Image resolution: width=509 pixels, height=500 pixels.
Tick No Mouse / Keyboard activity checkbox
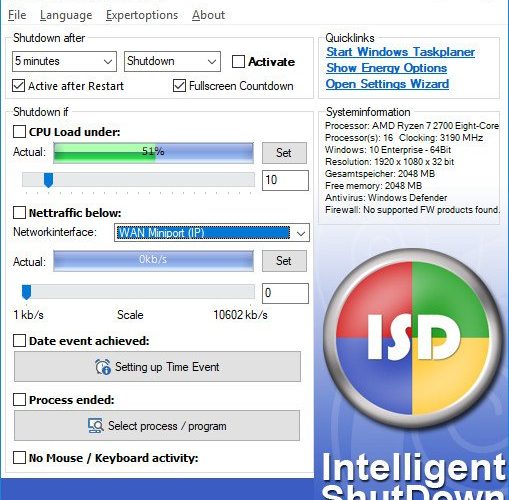(x=19, y=458)
